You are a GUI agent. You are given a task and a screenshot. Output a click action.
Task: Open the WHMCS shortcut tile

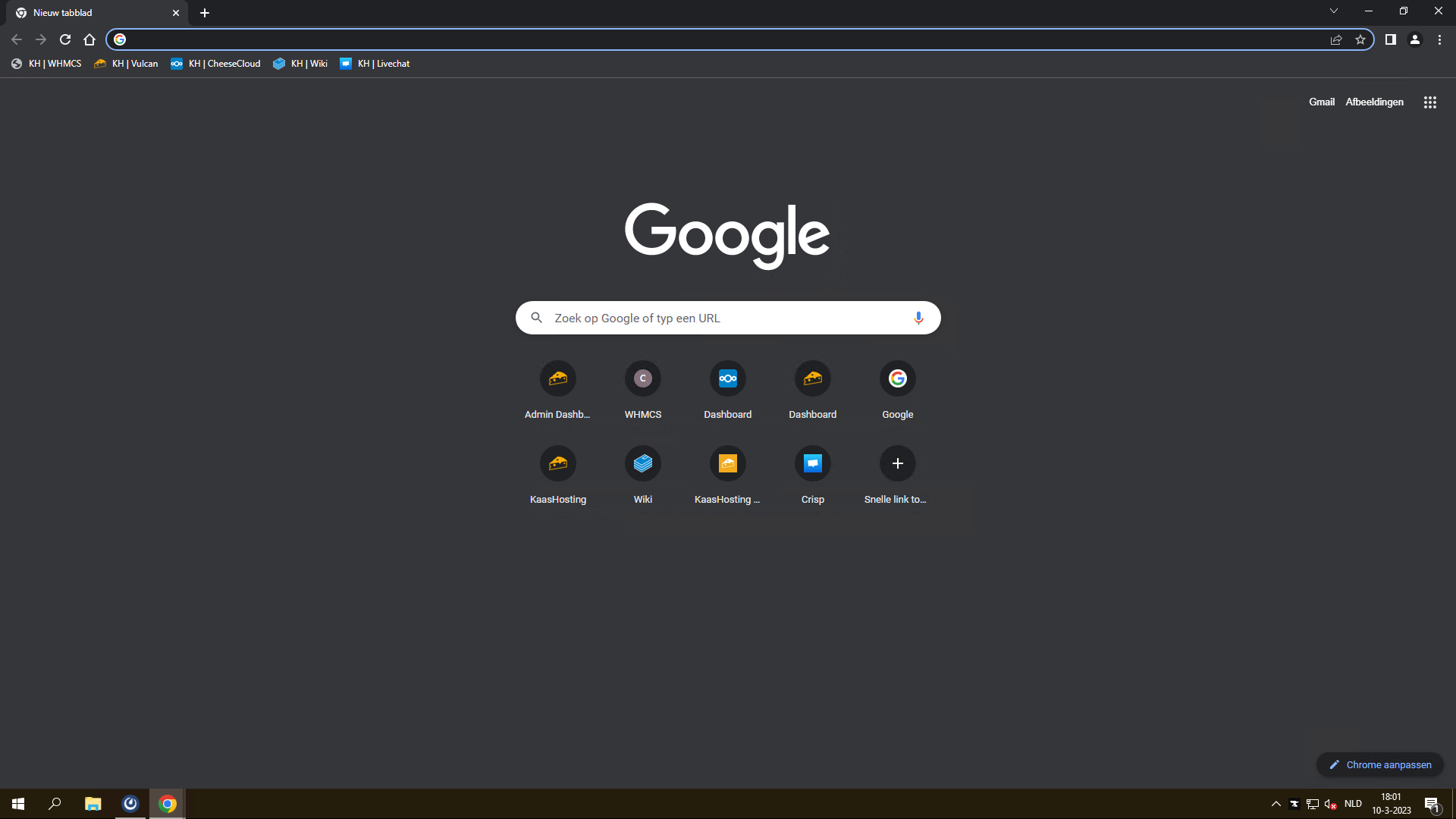pos(643,378)
